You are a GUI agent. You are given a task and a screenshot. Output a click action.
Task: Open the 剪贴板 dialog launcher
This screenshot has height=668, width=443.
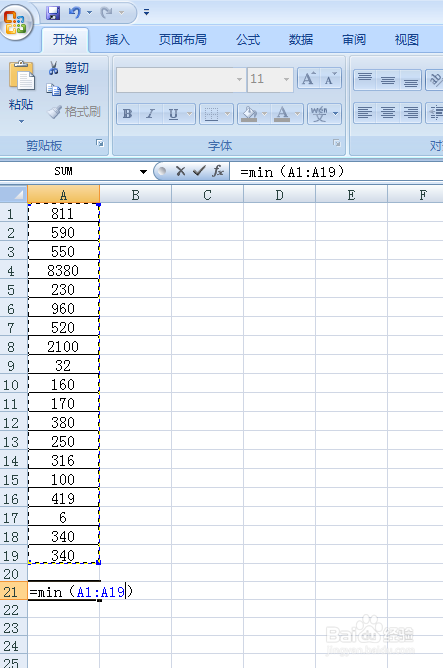coord(100,143)
